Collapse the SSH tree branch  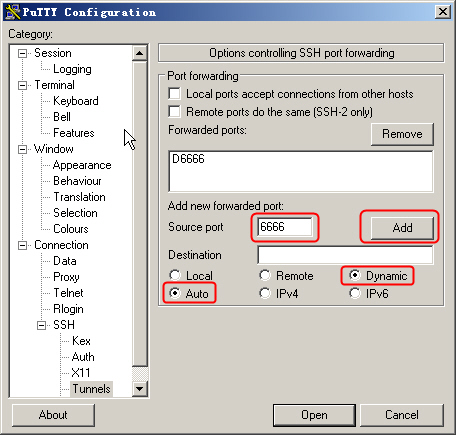41,325
